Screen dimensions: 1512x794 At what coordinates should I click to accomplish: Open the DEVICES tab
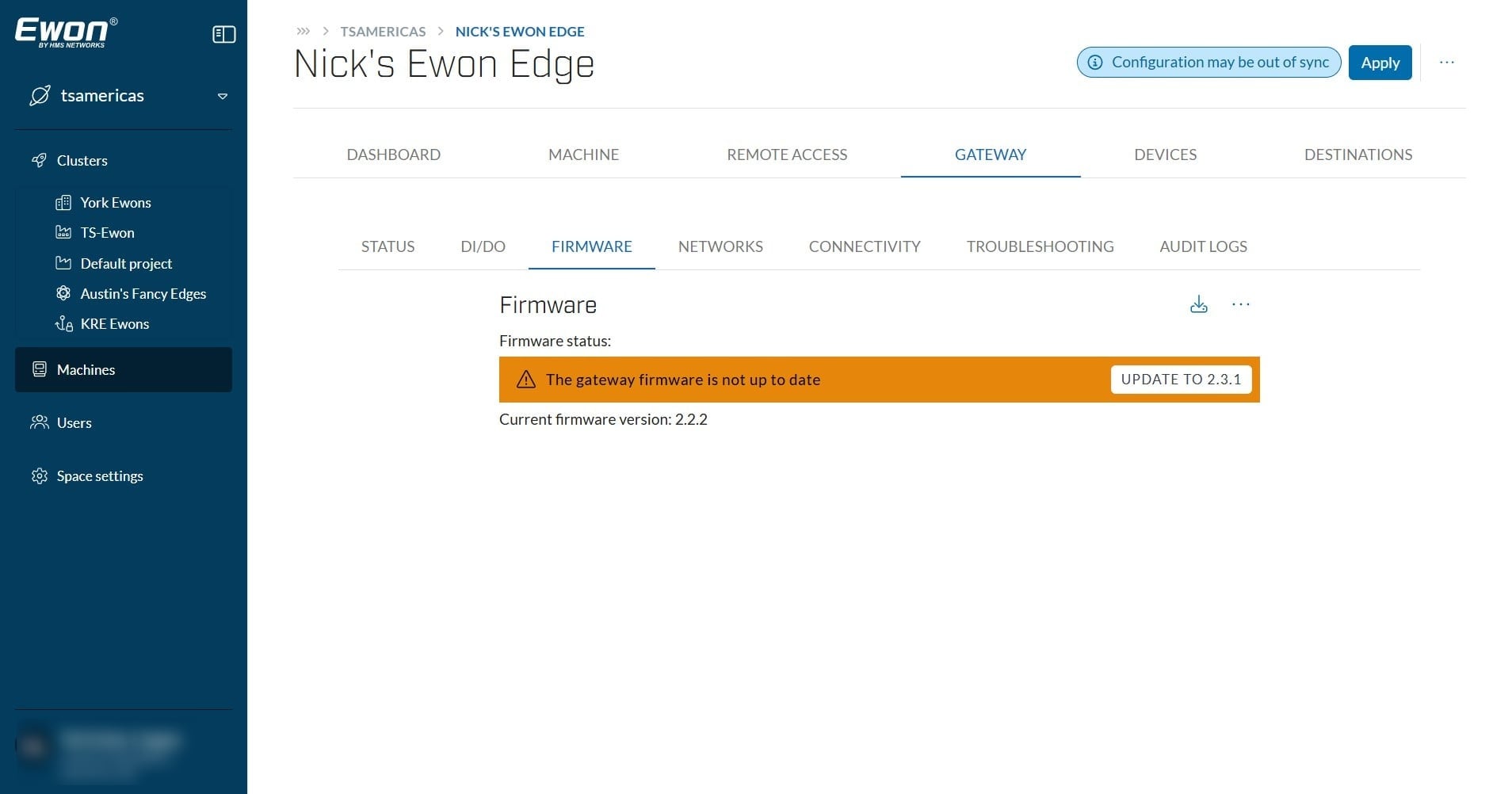point(1165,155)
